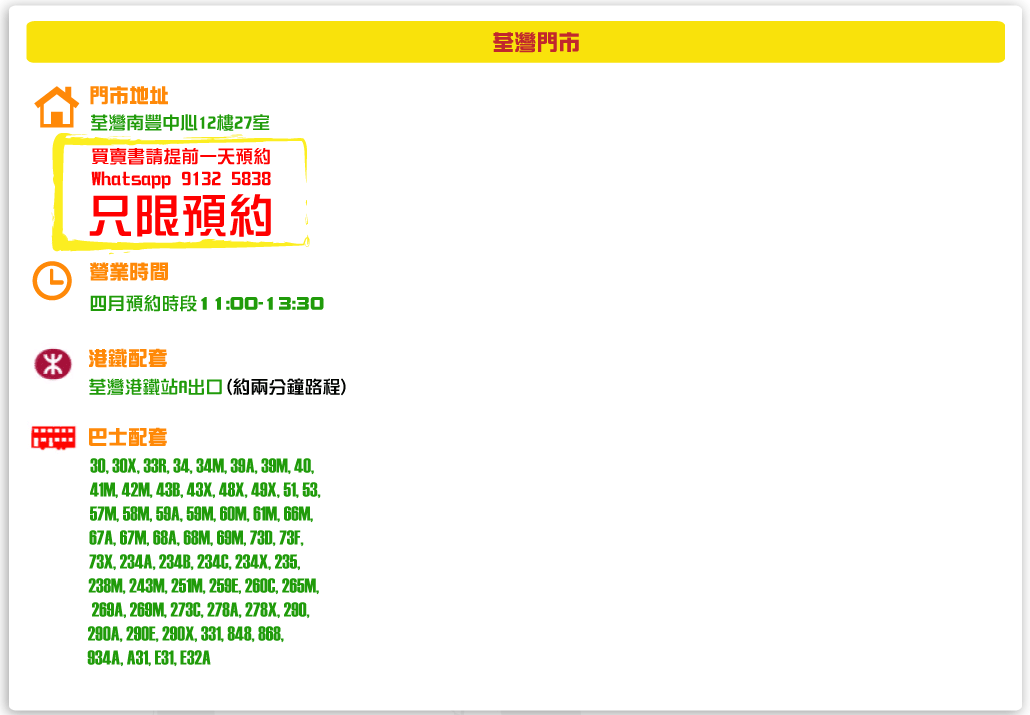The width and height of the screenshot is (1030, 715).
Task: Click the orange house icon beside 門市地址
Action: pos(56,105)
